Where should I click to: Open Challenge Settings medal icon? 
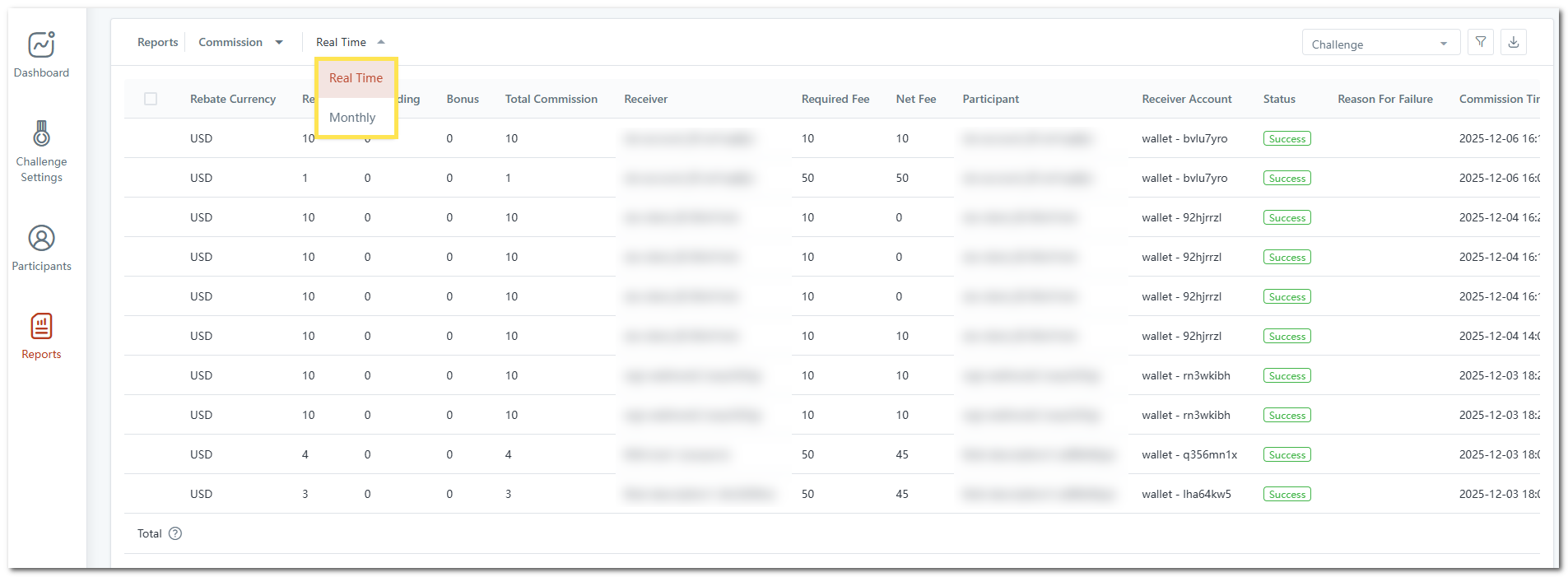click(x=41, y=133)
